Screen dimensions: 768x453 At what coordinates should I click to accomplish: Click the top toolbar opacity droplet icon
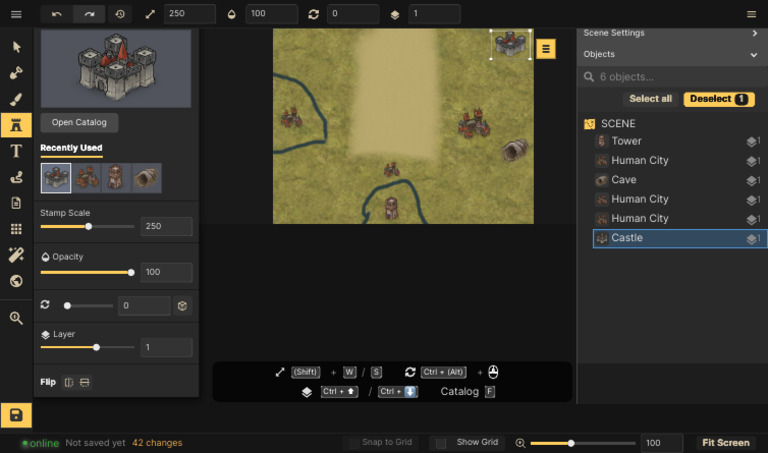click(232, 14)
